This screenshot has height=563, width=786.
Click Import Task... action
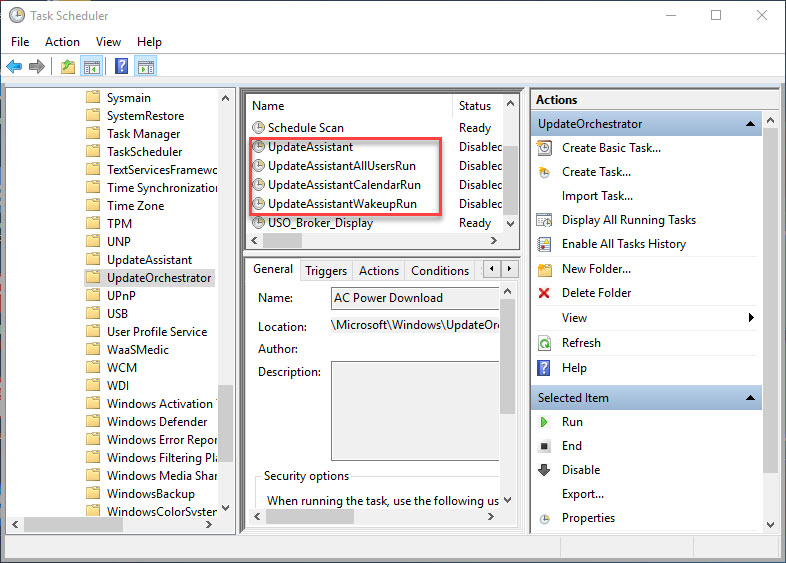pyautogui.click(x=597, y=196)
